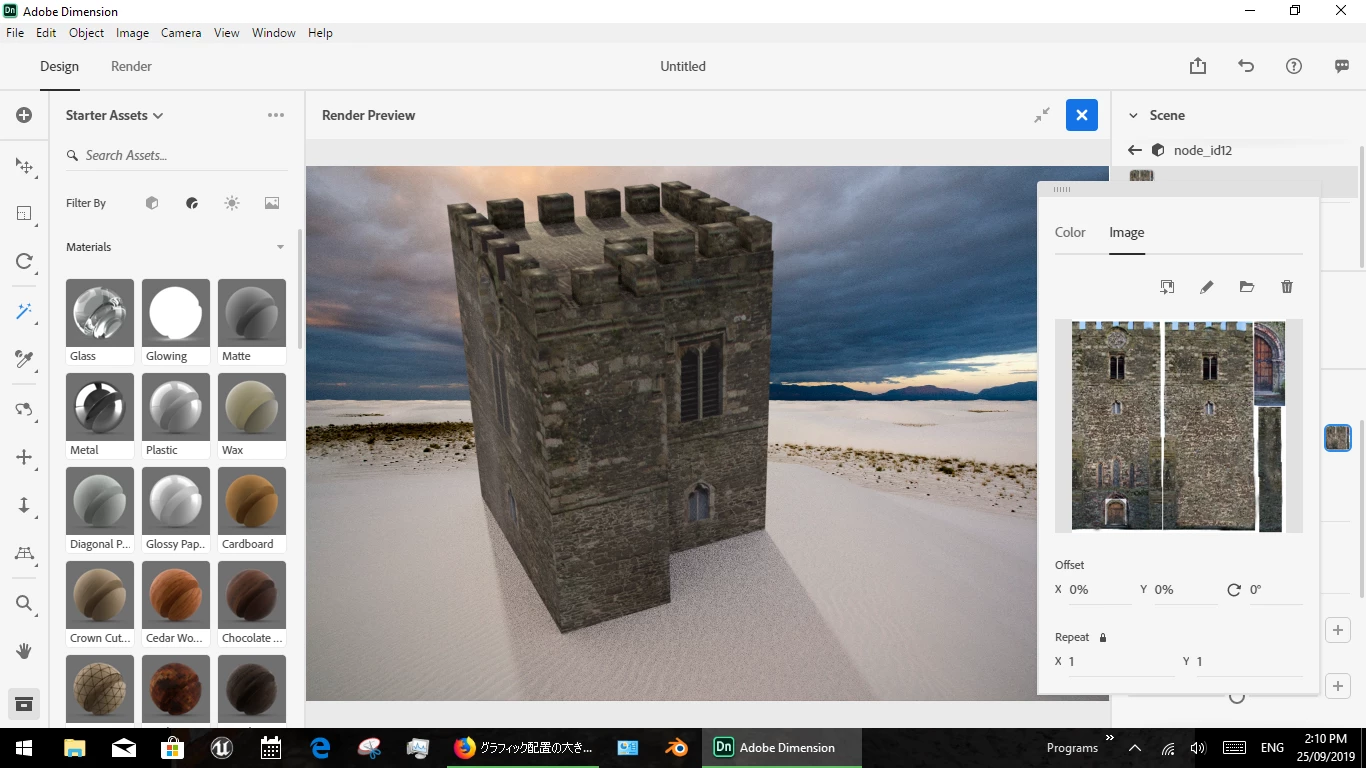This screenshot has width=1366, height=768.
Task: Open the Help question mark icon
Action: [x=1294, y=66]
